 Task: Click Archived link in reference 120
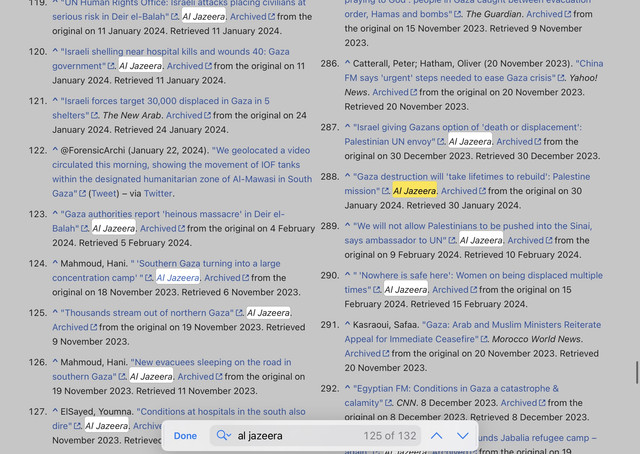point(189,66)
